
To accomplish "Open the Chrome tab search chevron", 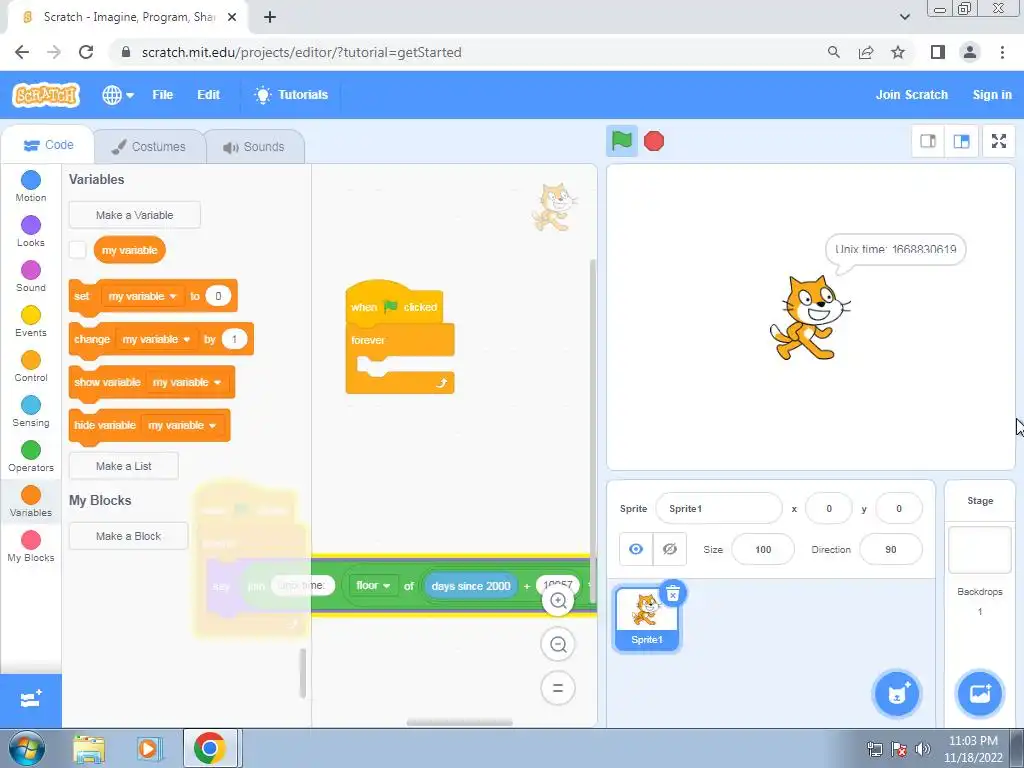I will click(x=904, y=17).
